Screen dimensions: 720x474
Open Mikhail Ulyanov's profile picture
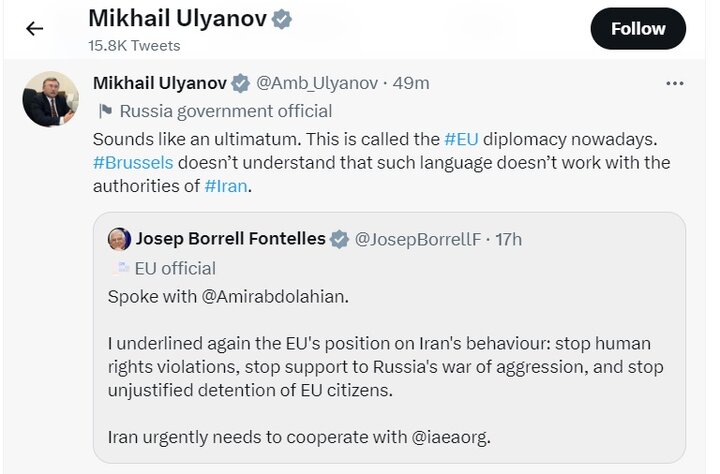[50, 99]
